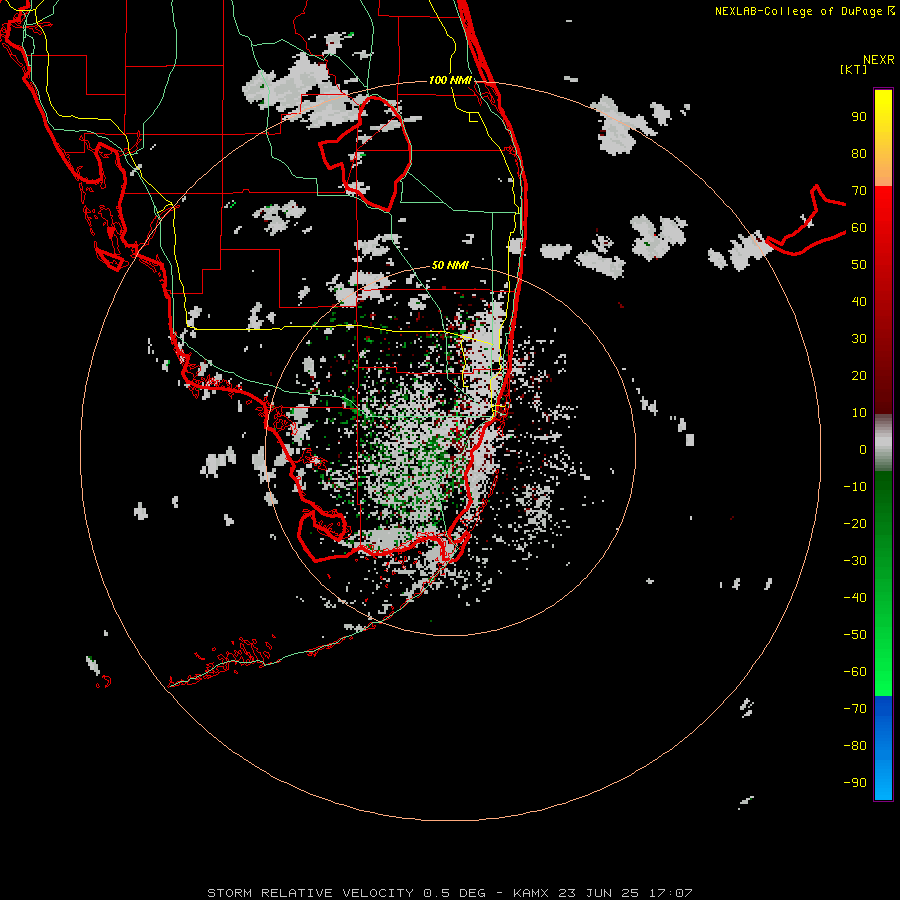The height and width of the screenshot is (900, 900).
Task: Click the NEXLAB-College of DuPage watermark text
Action: tap(805, 11)
